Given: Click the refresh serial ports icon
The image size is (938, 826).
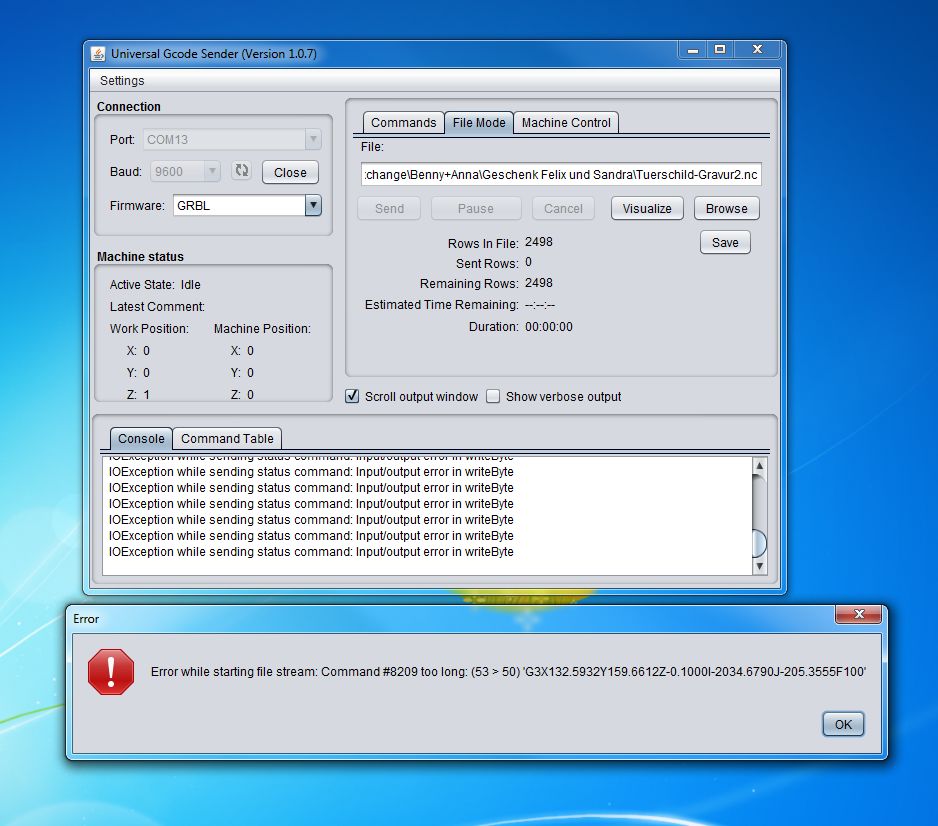Looking at the screenshot, I should tap(242, 171).
